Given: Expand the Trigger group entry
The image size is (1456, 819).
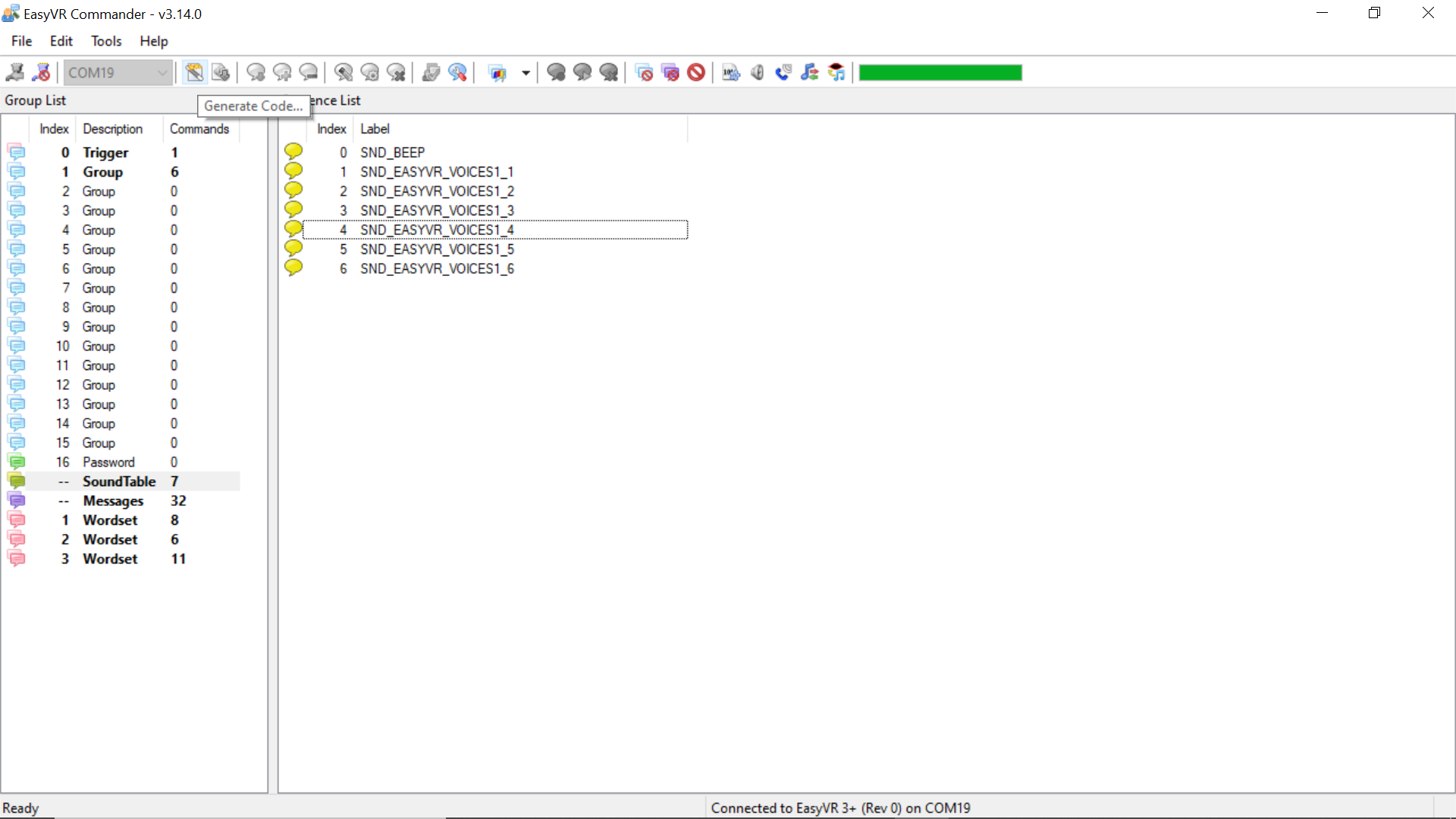Looking at the screenshot, I should (x=105, y=152).
